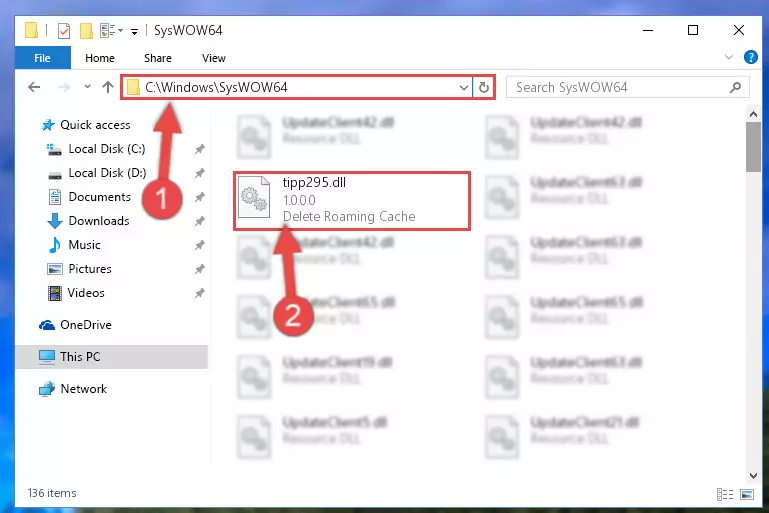Click the Search SysWOW64 field

[x=627, y=87]
